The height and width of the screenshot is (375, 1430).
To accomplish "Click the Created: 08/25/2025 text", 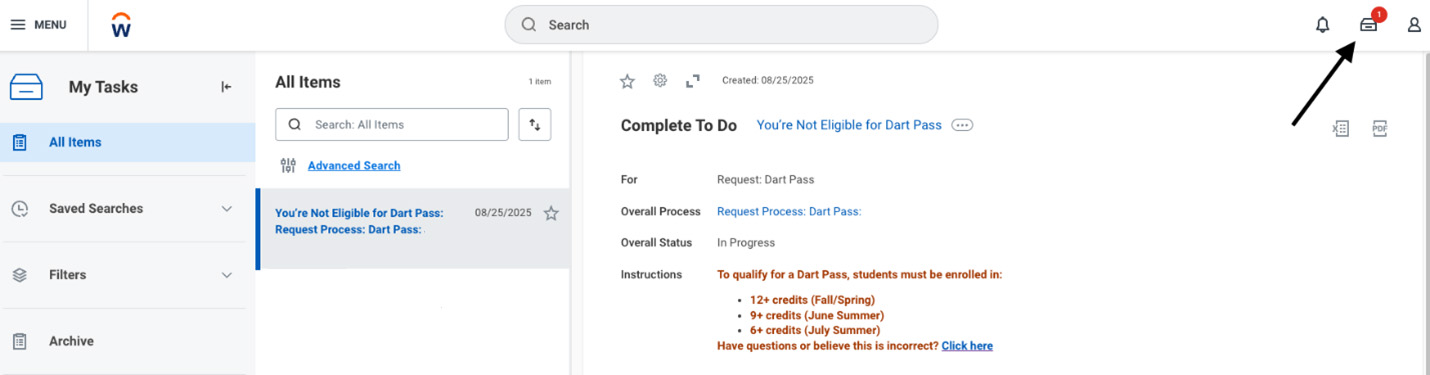I will [x=768, y=80].
